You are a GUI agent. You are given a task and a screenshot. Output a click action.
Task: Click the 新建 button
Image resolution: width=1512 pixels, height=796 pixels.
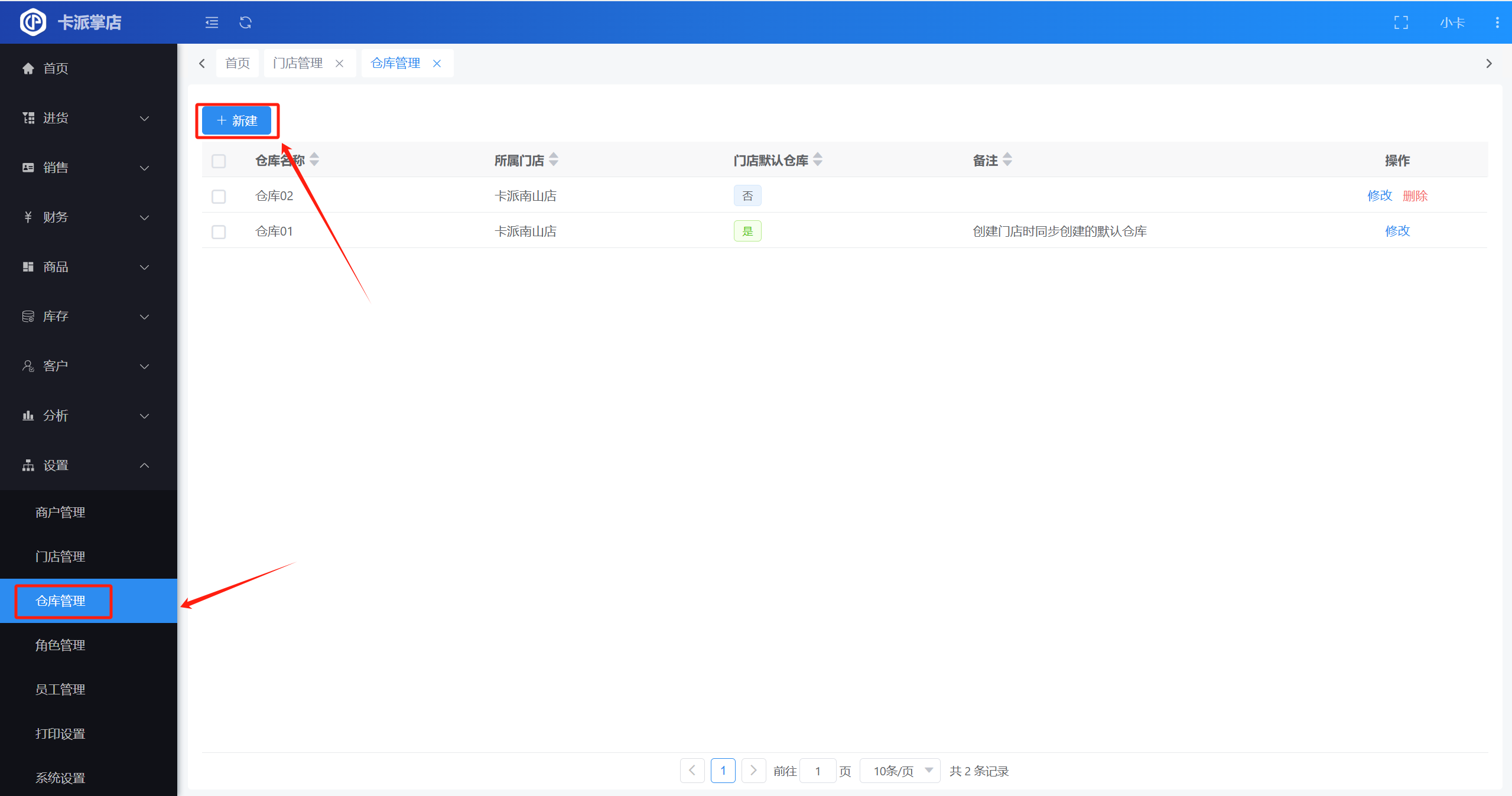coord(237,120)
